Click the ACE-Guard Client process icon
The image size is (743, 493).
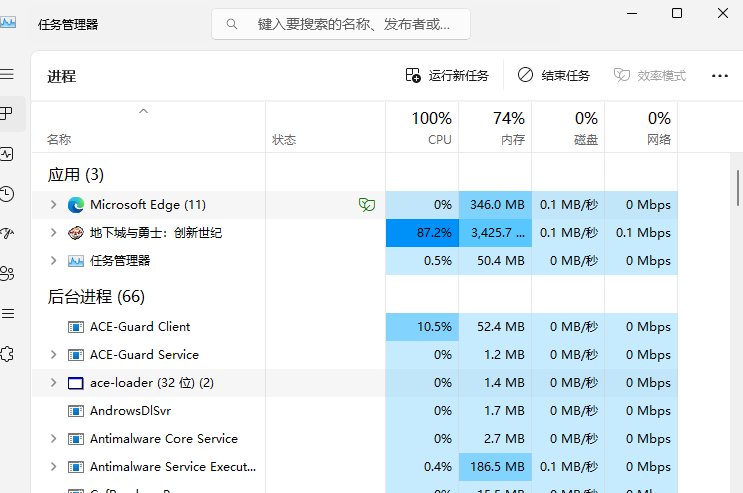click(76, 327)
